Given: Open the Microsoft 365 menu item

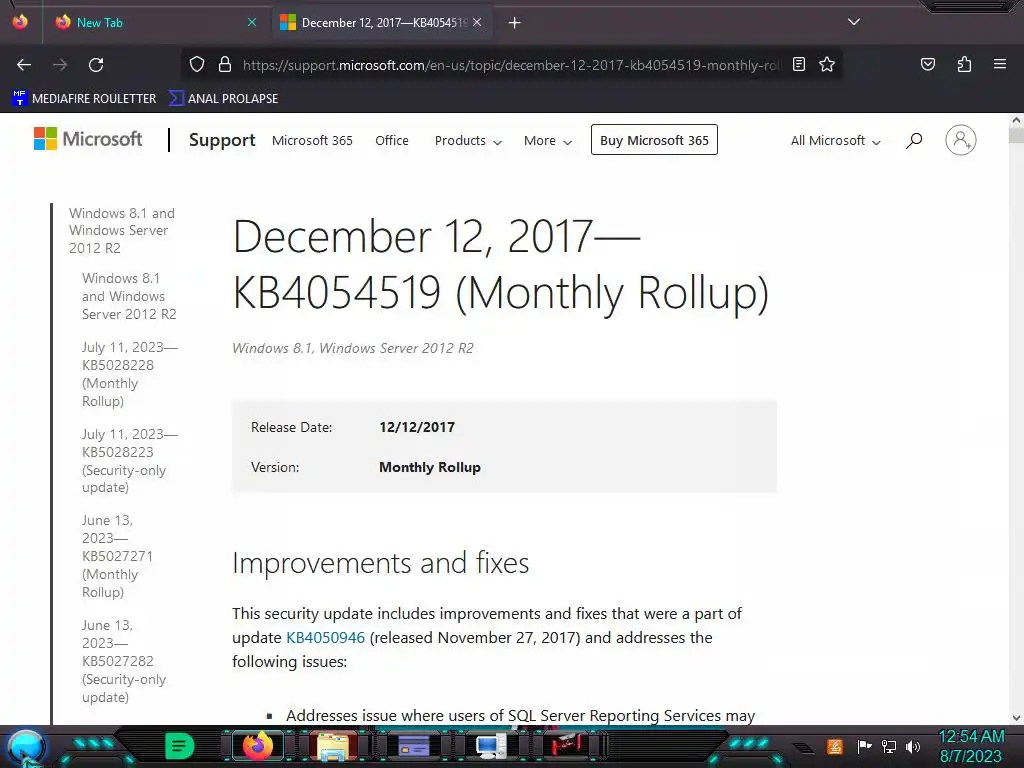Looking at the screenshot, I should [312, 140].
